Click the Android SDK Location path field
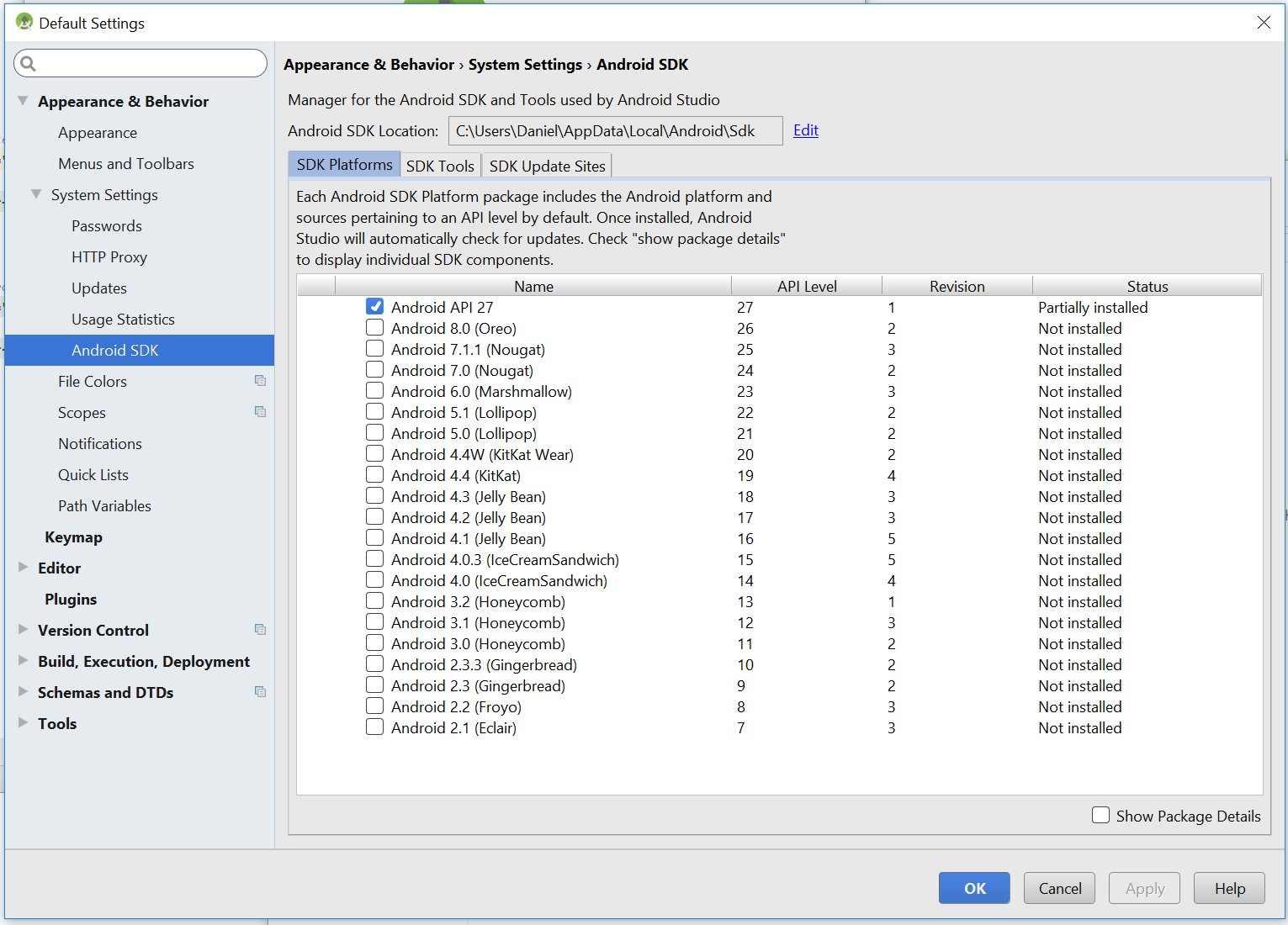This screenshot has width=1288, height=925. tap(616, 131)
